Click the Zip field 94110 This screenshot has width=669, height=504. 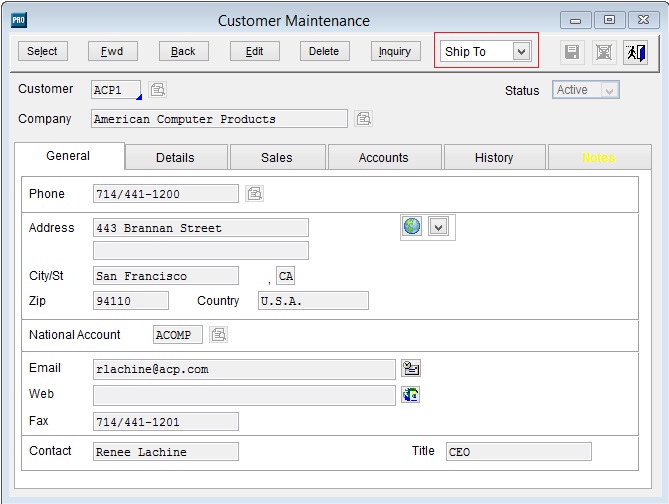[131, 301]
